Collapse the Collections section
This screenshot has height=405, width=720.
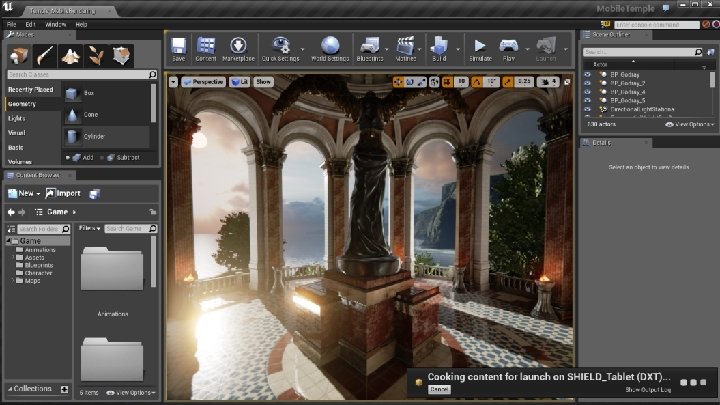[10, 388]
